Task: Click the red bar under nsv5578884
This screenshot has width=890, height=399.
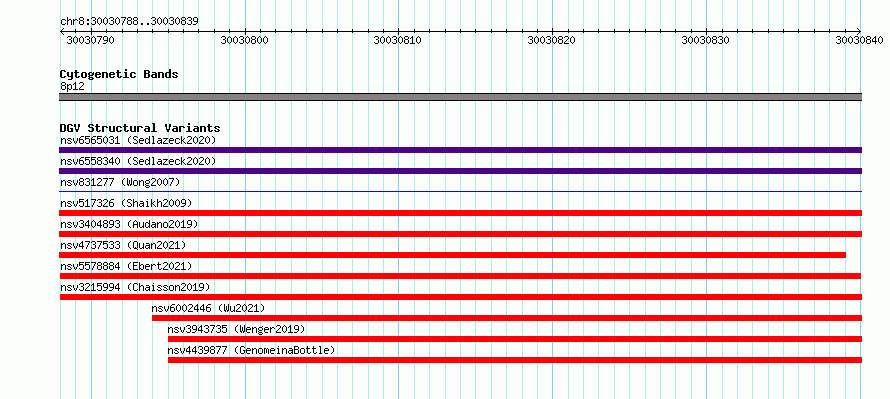Action: 460,276
